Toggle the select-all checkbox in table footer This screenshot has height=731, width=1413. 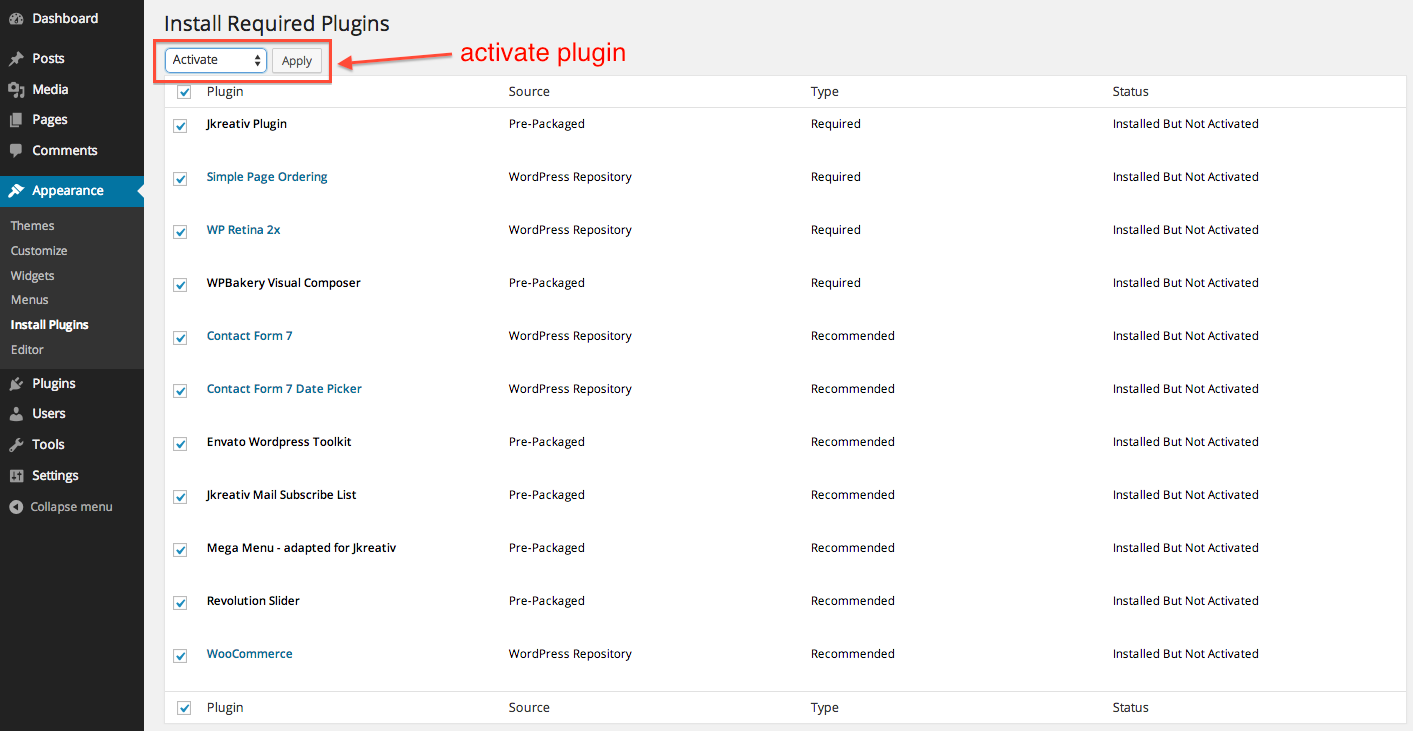[184, 708]
